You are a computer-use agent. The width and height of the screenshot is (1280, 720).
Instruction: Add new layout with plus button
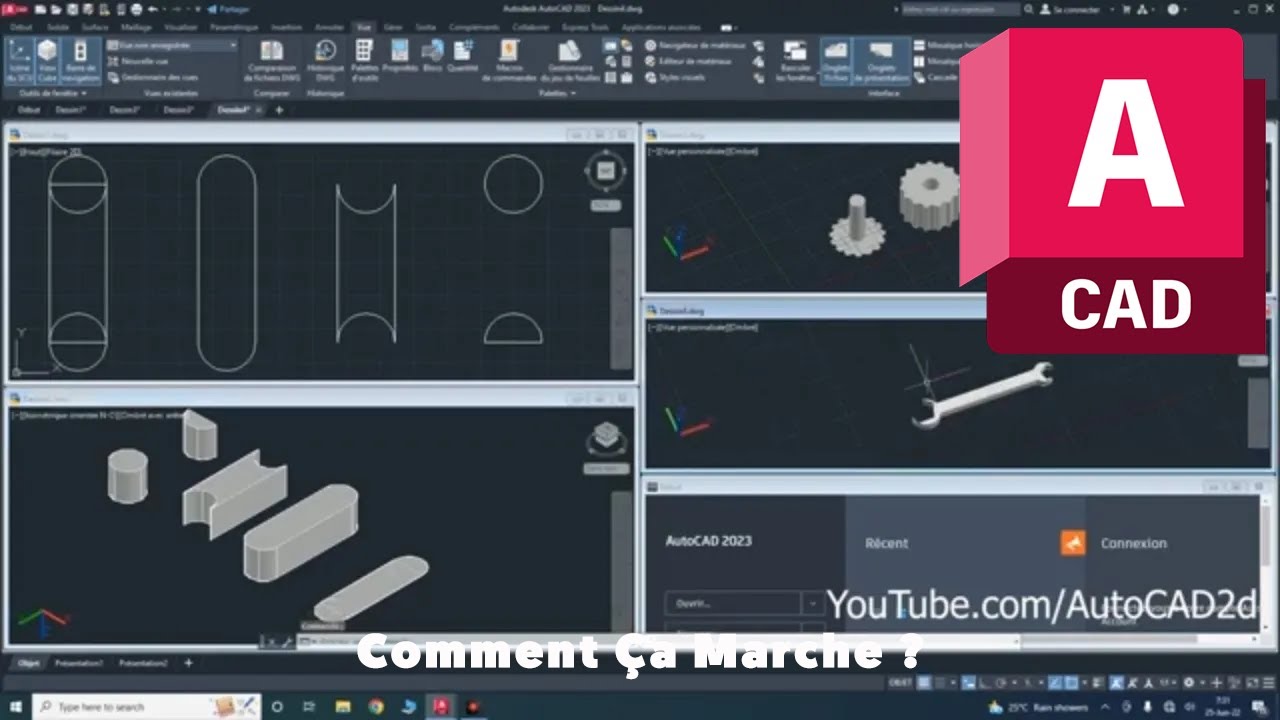click(x=188, y=662)
